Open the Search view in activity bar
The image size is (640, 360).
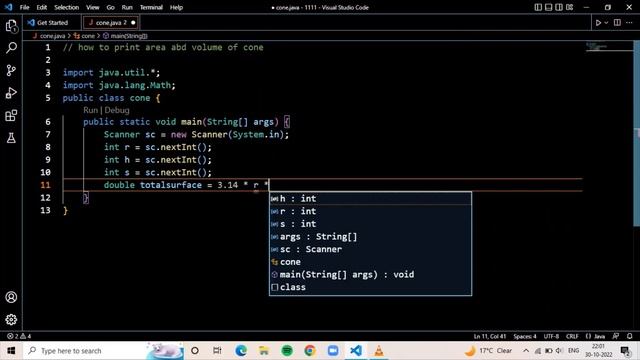pos(11,48)
